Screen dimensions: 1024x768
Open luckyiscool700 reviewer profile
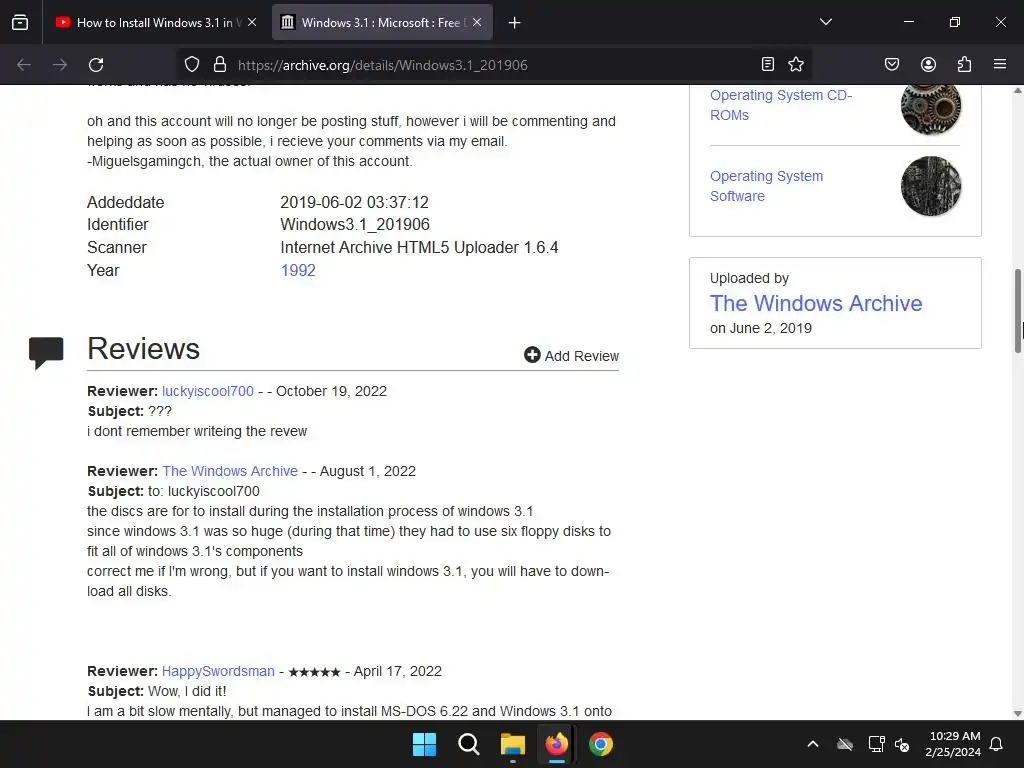click(208, 391)
